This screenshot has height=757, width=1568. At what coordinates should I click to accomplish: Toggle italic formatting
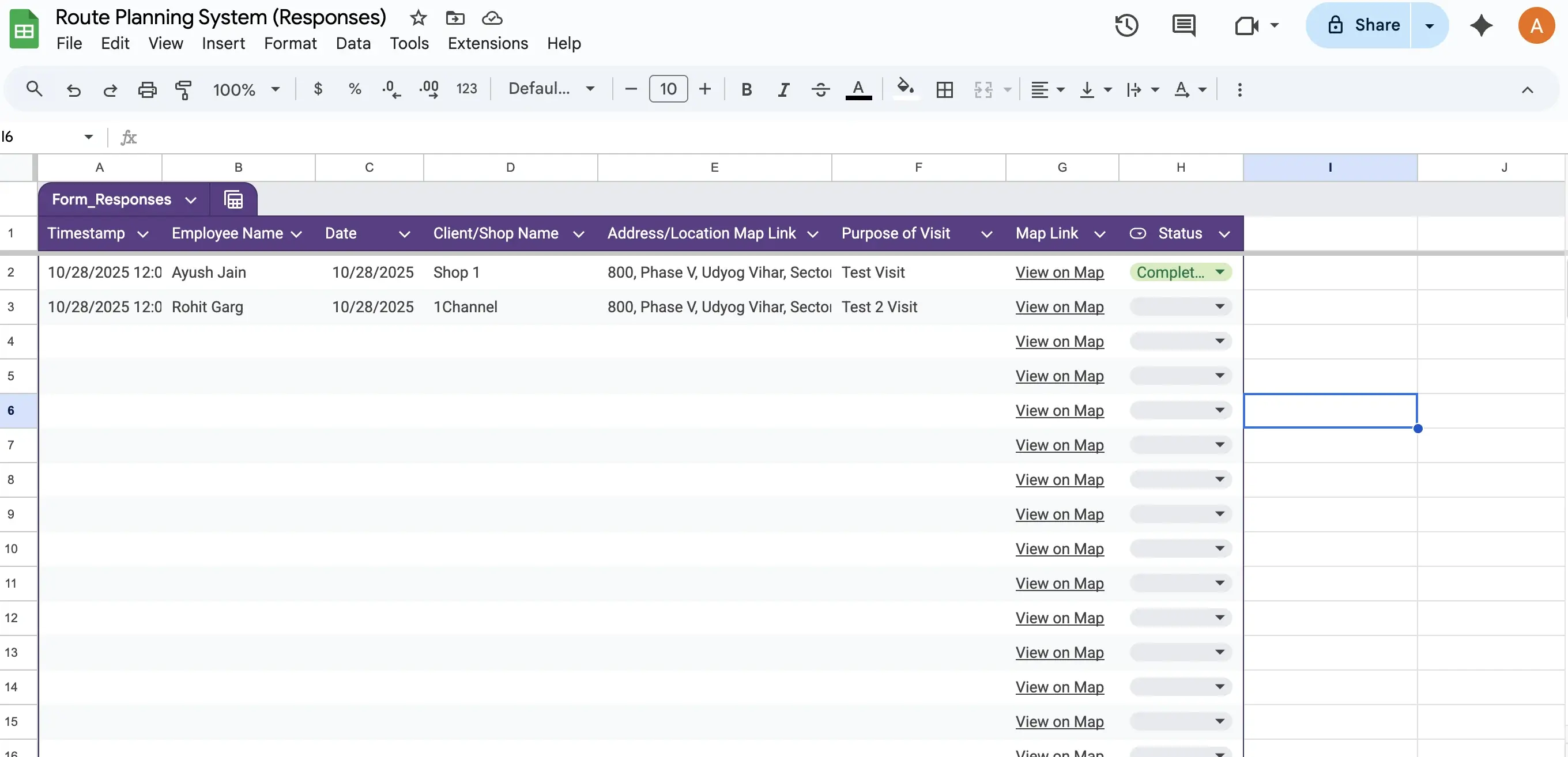point(783,89)
